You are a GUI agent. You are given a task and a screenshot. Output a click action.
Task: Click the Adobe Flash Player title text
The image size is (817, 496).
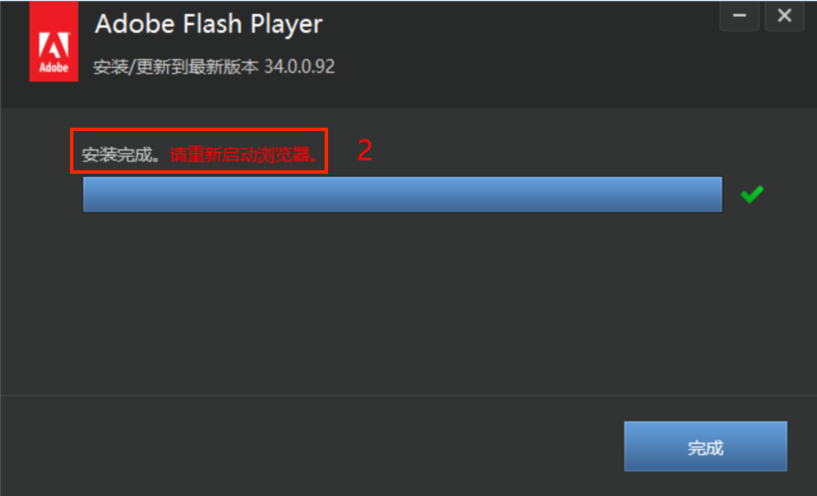pos(208,24)
